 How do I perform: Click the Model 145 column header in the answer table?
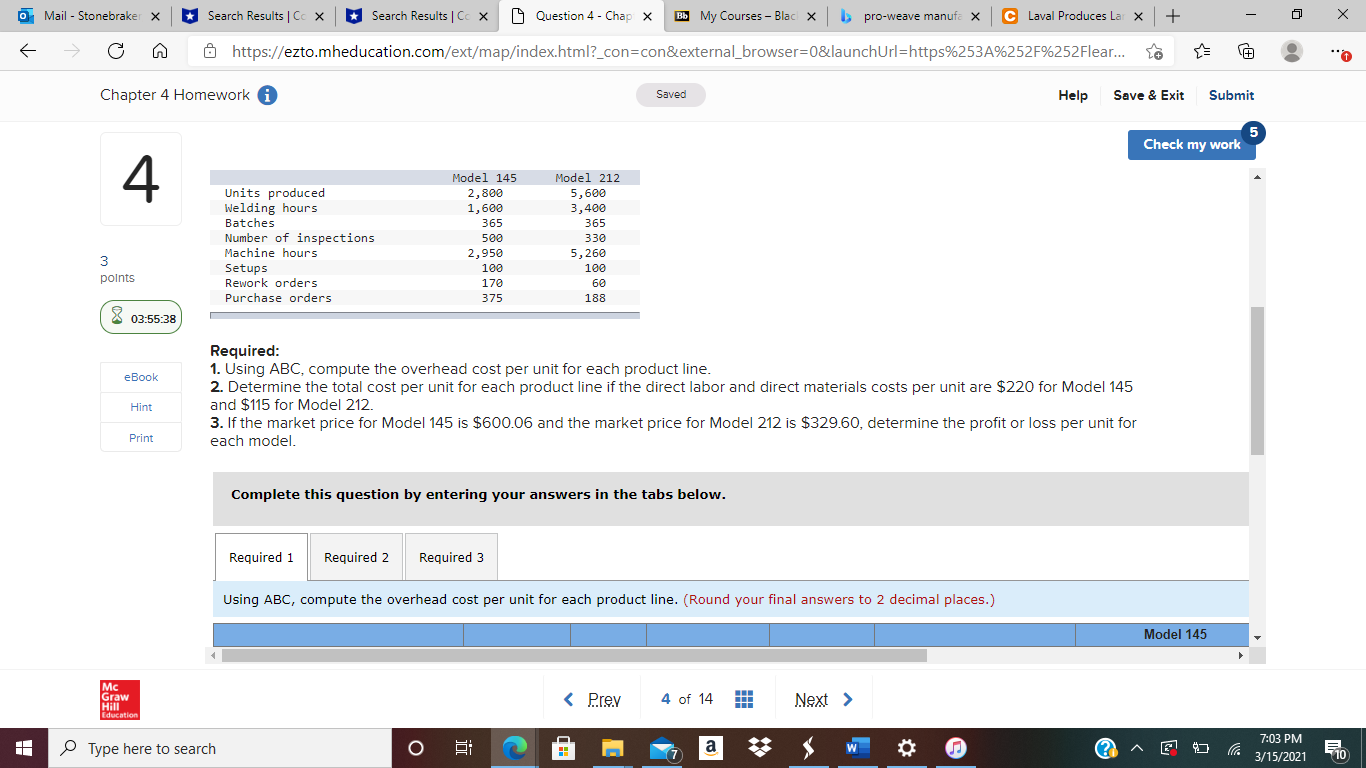1175,634
